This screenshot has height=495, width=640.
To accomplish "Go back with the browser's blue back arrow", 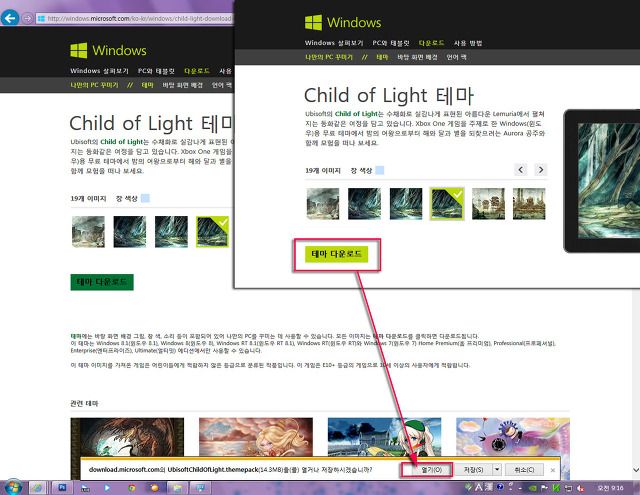I will (x=10, y=18).
